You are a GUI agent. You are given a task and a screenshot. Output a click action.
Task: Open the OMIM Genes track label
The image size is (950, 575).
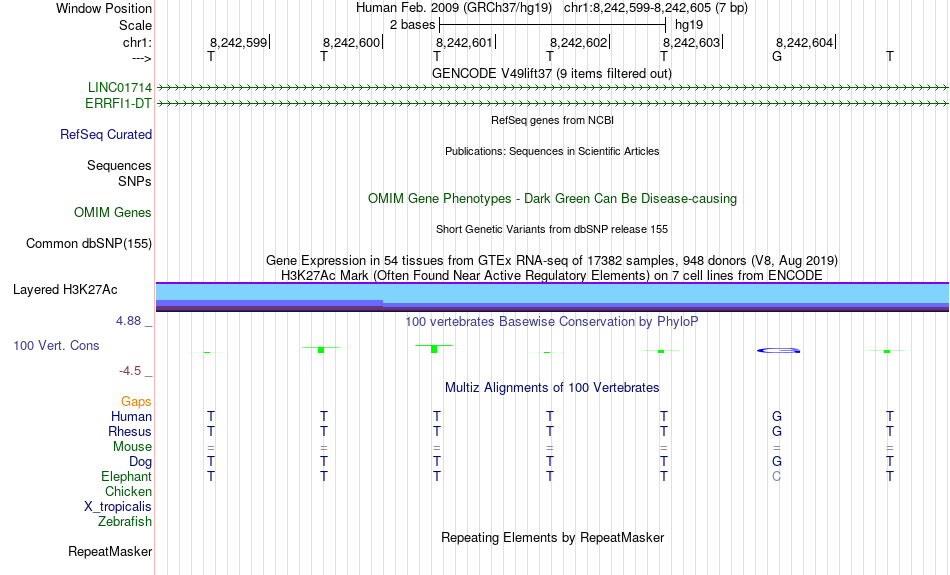(113, 213)
